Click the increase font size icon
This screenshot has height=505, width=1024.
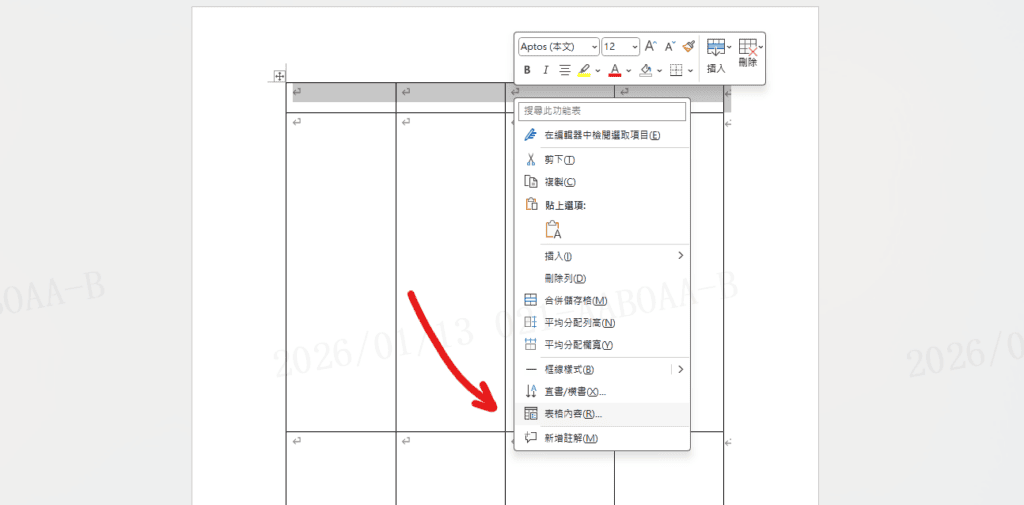650,46
